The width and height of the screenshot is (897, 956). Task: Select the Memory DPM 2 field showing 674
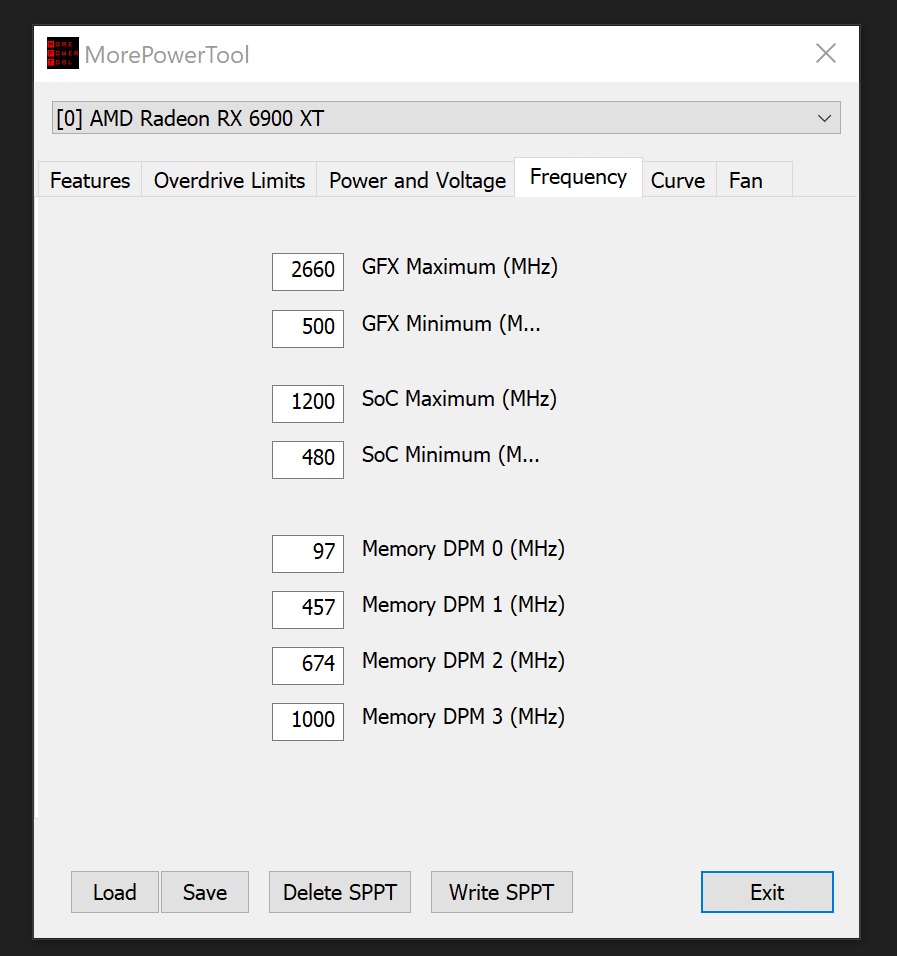point(308,666)
